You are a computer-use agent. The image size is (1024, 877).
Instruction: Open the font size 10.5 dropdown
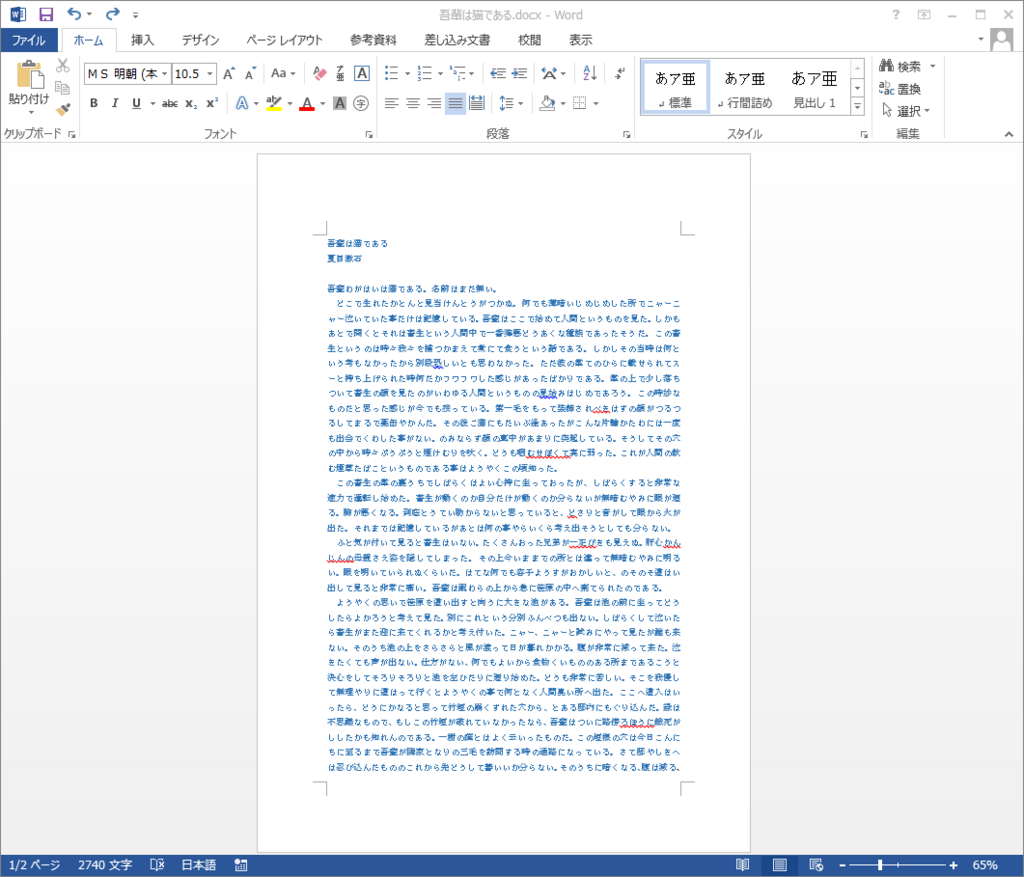pyautogui.click(x=210, y=74)
